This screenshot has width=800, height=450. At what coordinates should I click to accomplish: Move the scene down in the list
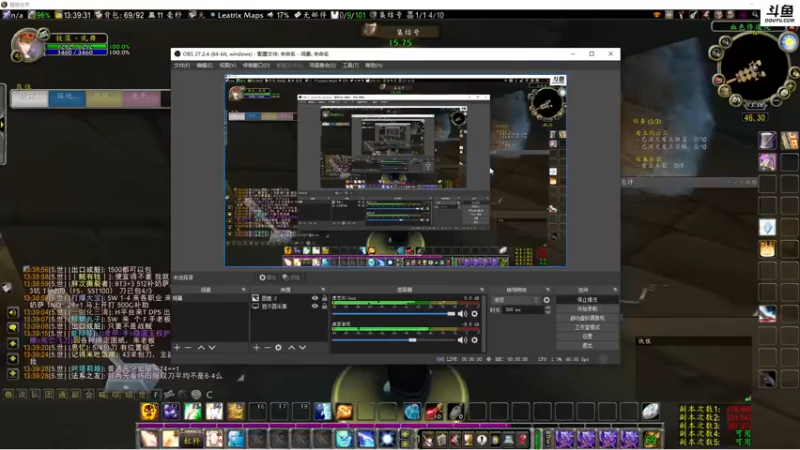(212, 347)
